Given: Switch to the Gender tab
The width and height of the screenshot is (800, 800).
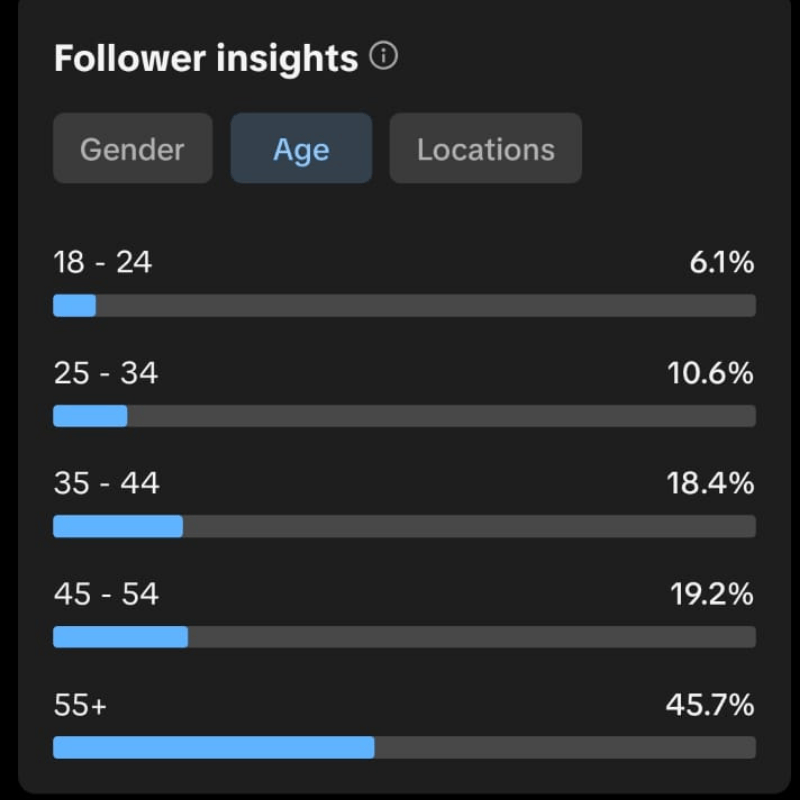Looking at the screenshot, I should coord(132,149).
